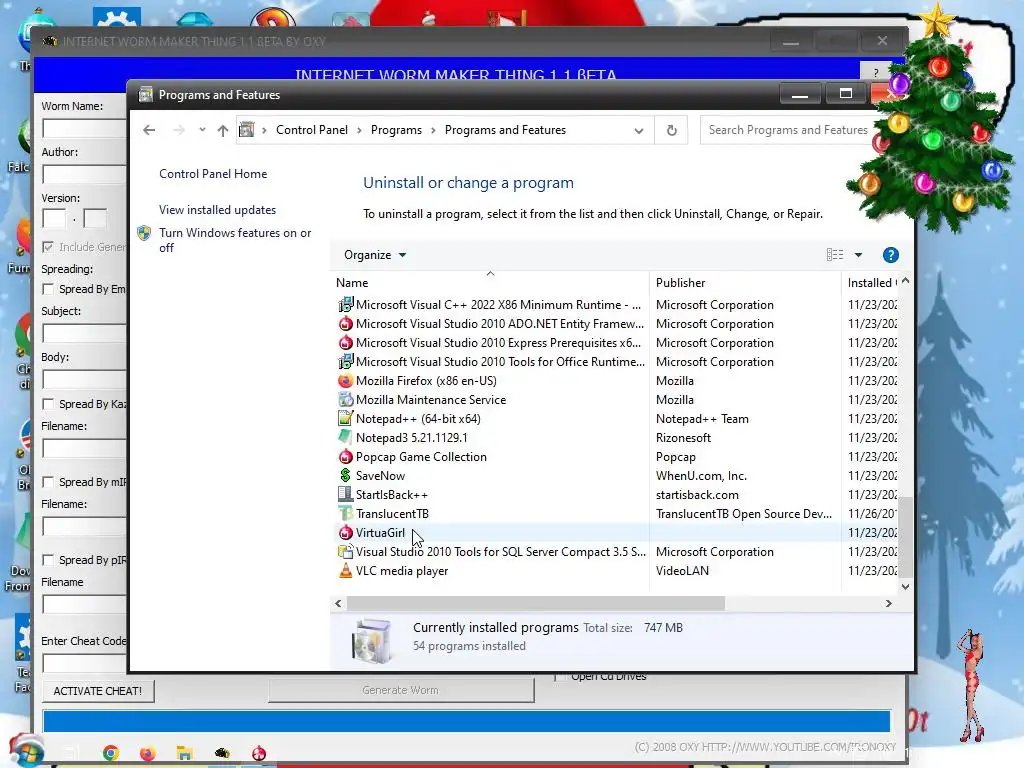1024x768 pixels.
Task: Click the Enter Cheat Code input field
Action: tap(84, 664)
